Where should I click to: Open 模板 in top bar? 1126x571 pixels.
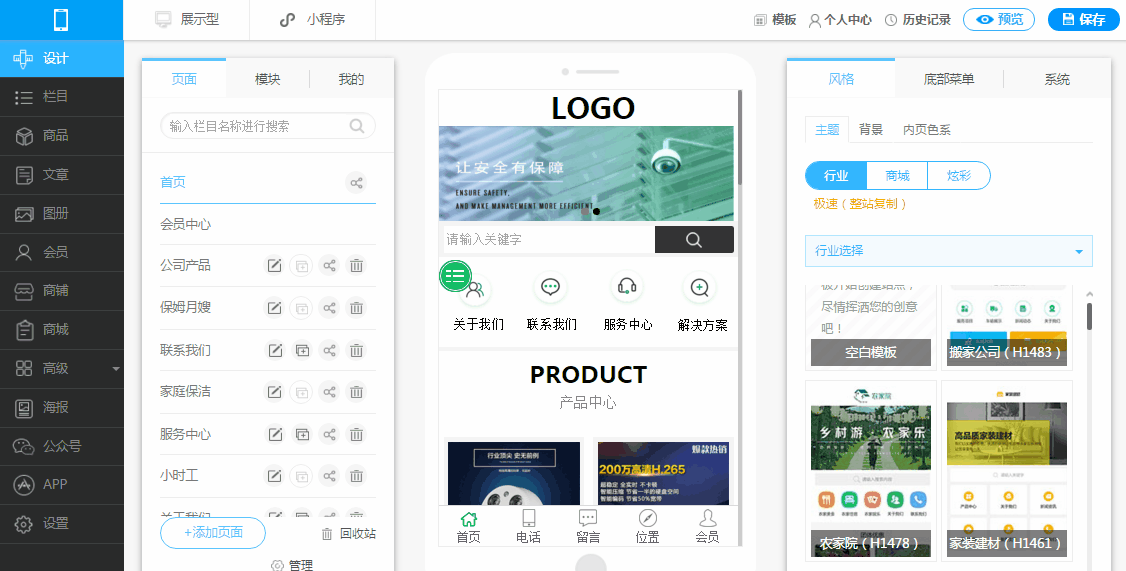click(x=775, y=20)
